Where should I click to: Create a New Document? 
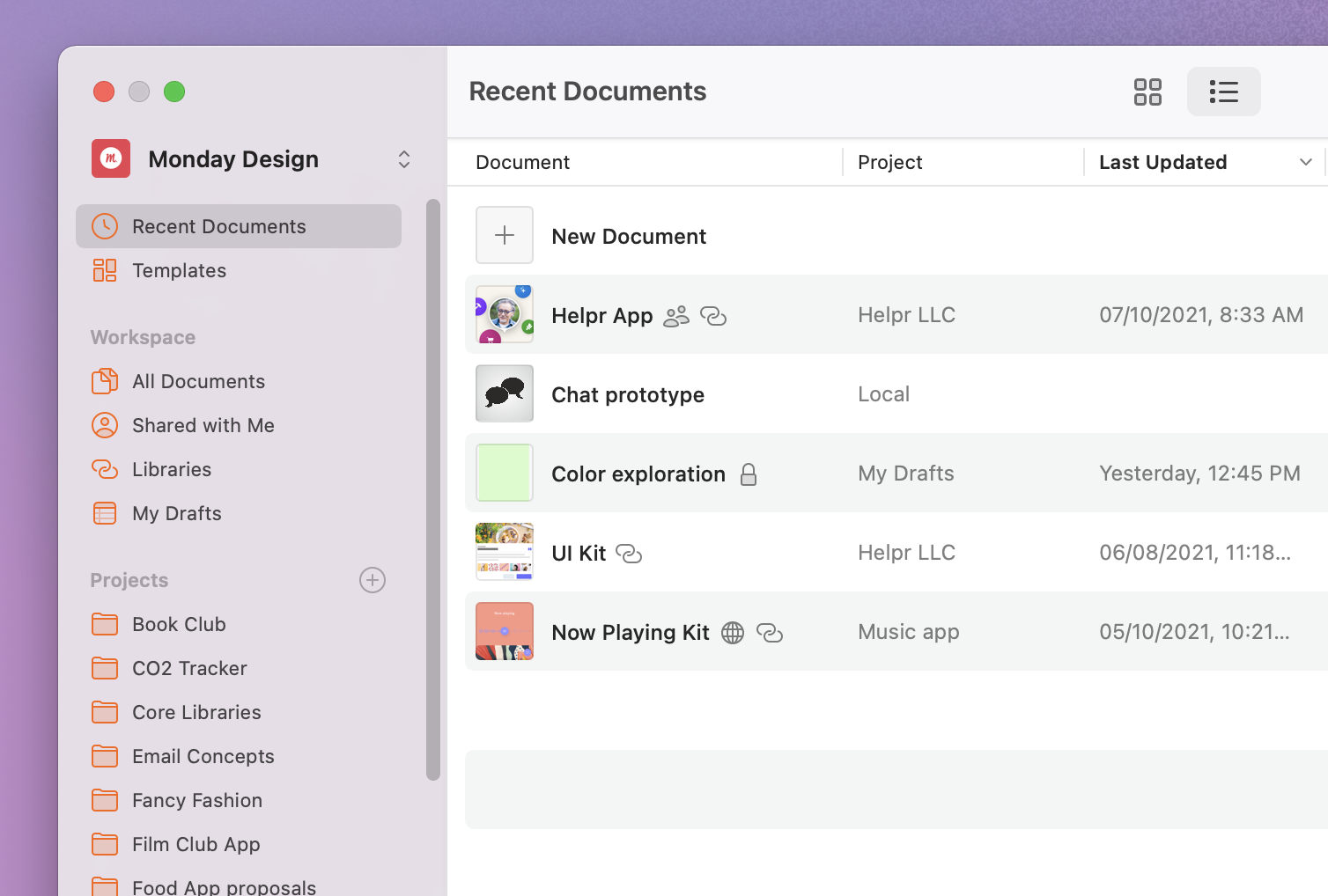pos(628,236)
